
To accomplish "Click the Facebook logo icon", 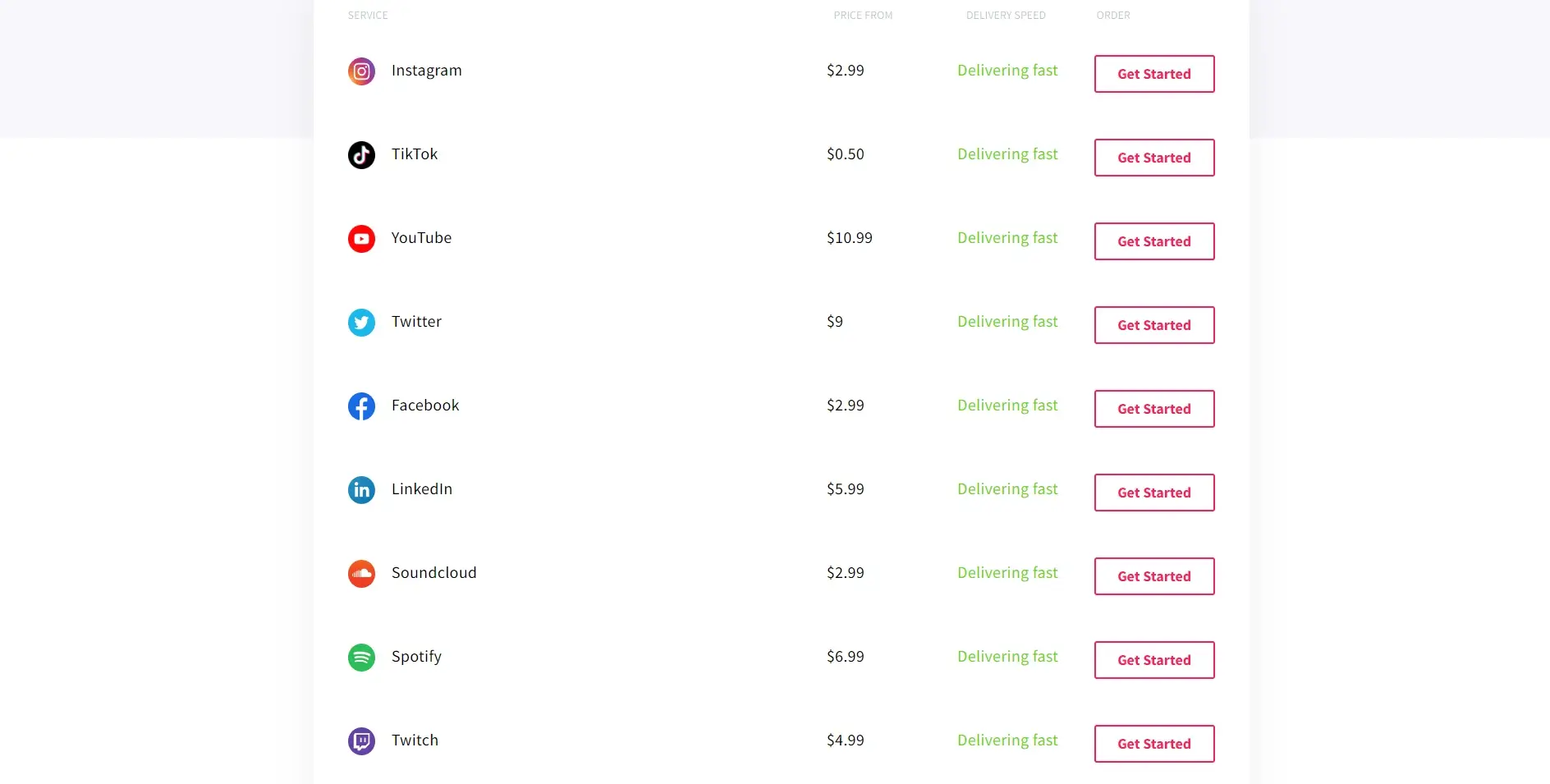I will pos(361,406).
